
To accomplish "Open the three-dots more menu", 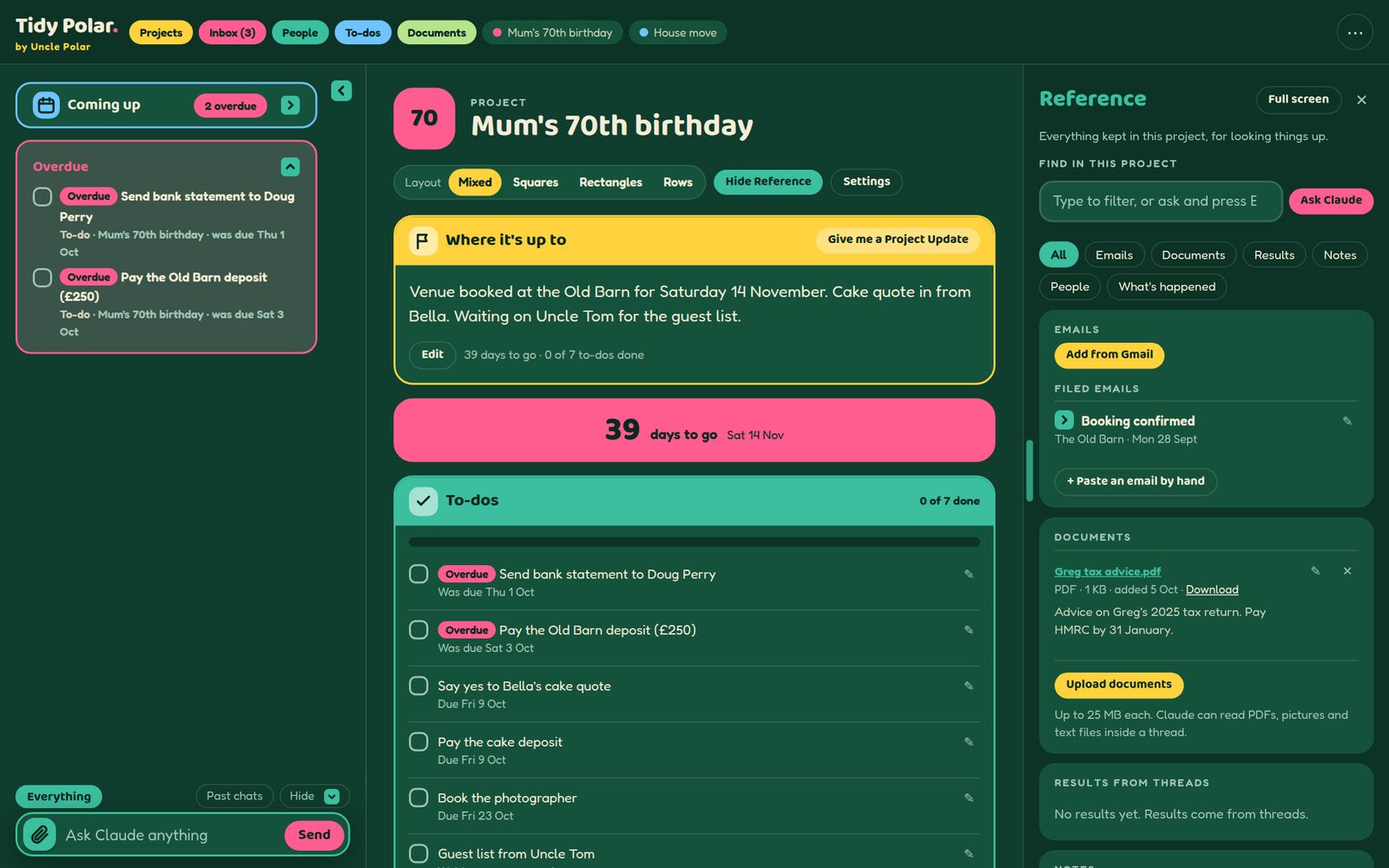I will click(1354, 33).
